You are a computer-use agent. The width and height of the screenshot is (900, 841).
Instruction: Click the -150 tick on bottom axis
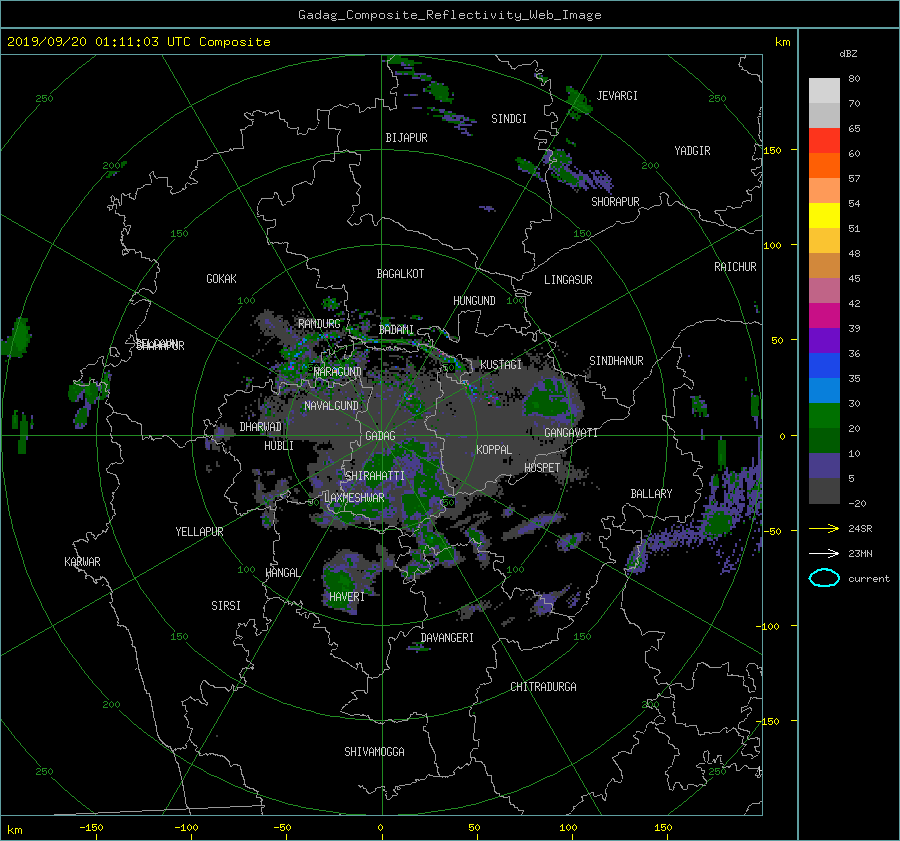tap(91, 828)
